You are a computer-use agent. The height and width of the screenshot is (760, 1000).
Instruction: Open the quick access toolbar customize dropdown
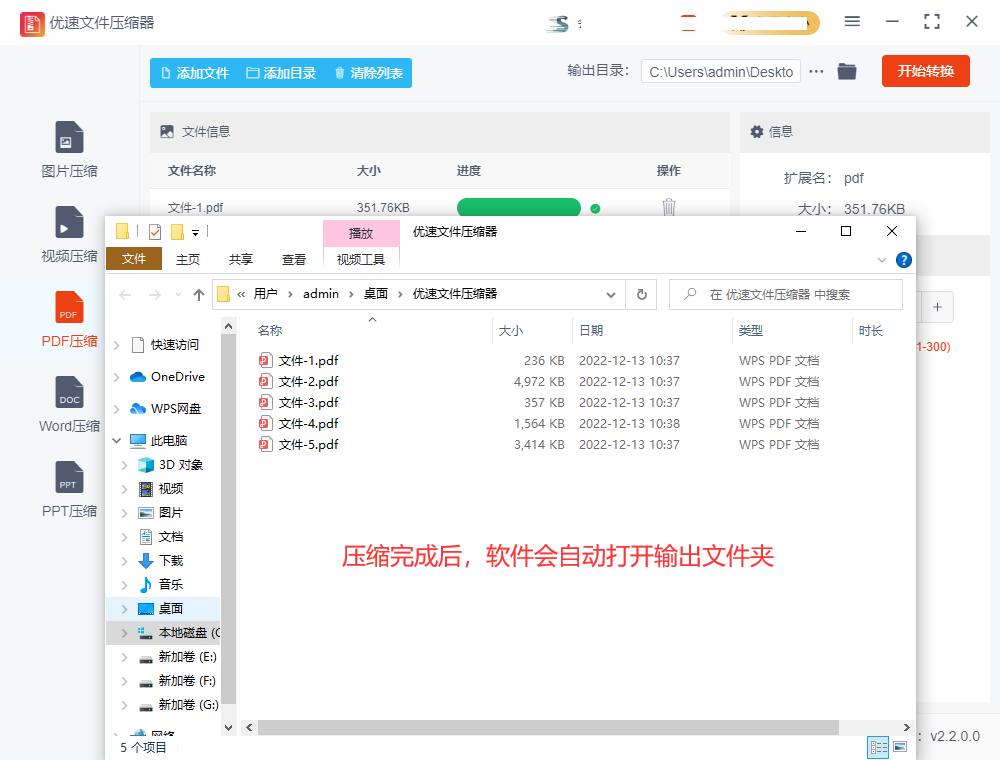(196, 233)
